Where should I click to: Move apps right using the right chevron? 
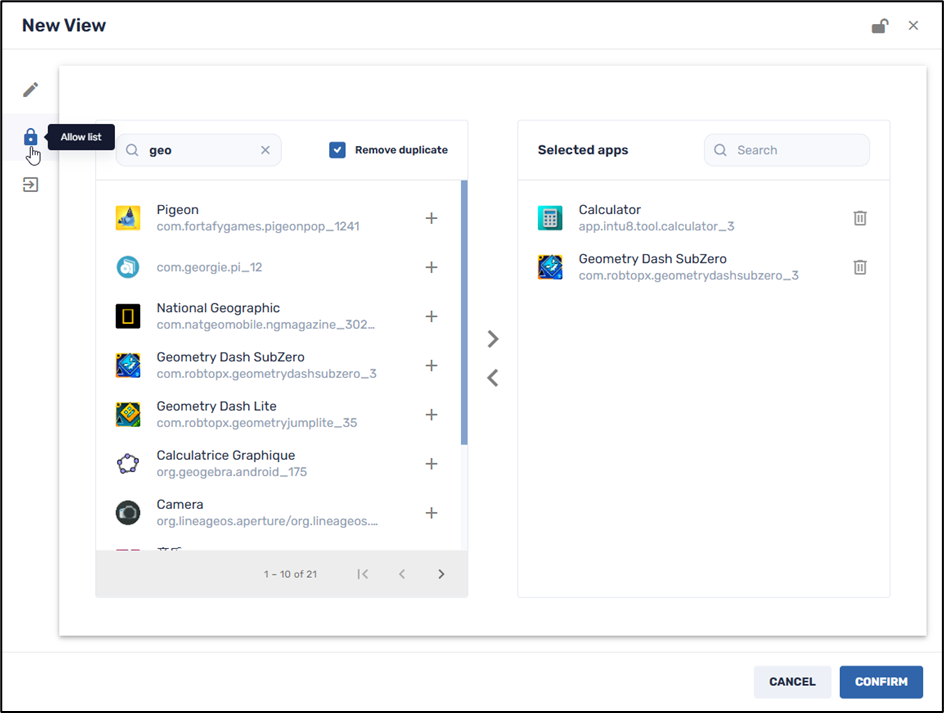click(492, 339)
